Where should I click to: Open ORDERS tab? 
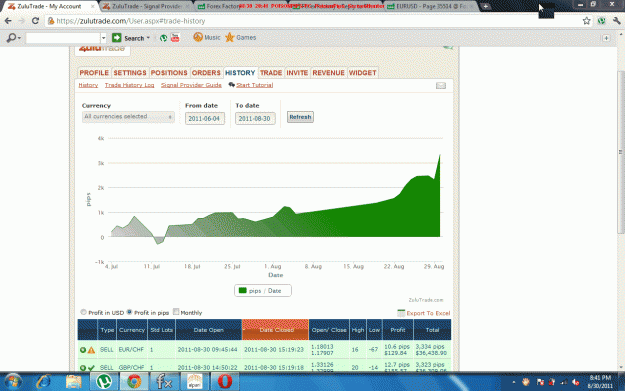[206, 73]
